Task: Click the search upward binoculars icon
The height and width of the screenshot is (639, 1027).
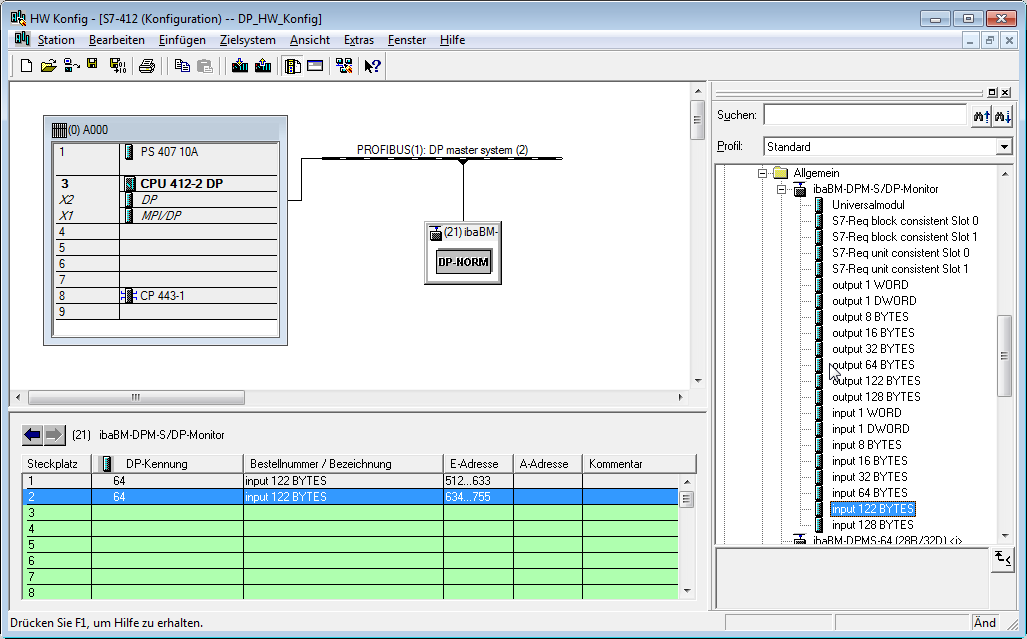Action: tap(981, 116)
